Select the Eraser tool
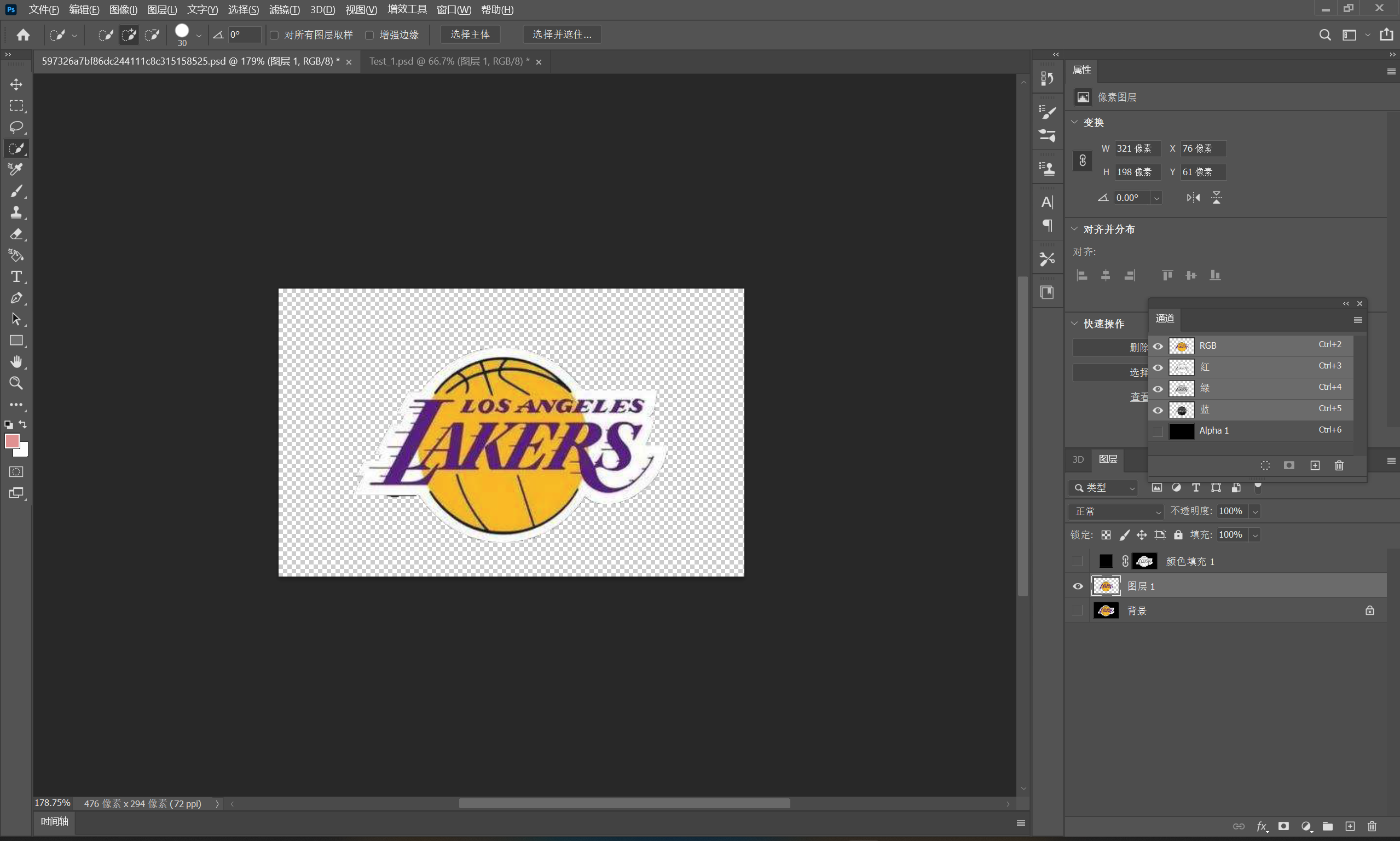 click(16, 234)
